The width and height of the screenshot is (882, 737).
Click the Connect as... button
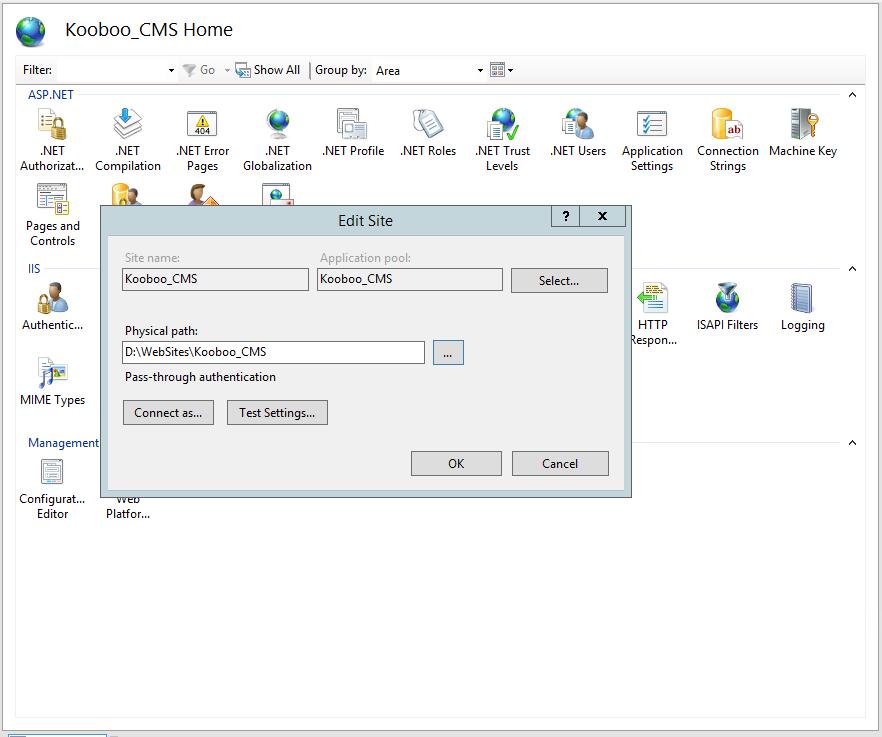point(168,412)
